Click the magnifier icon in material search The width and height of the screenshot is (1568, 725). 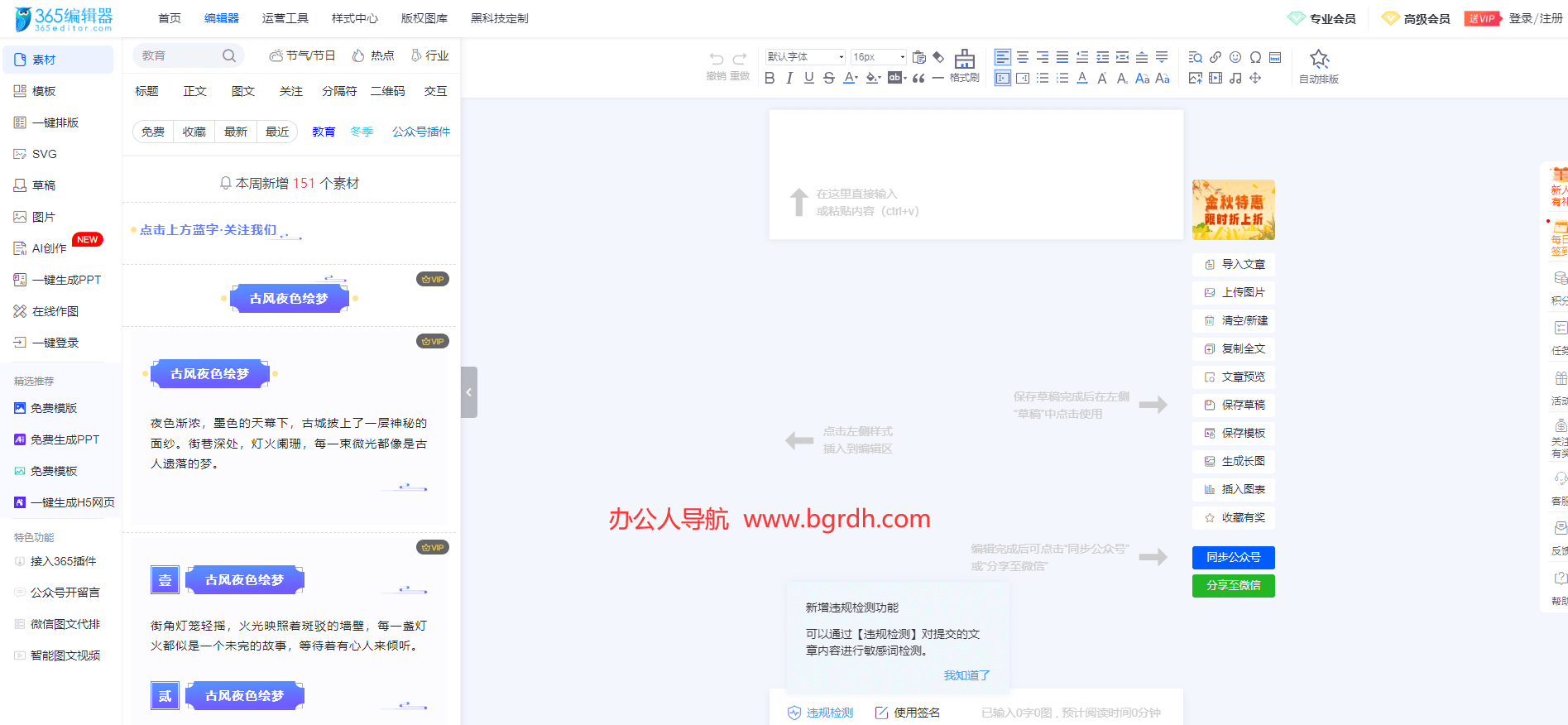pos(229,55)
